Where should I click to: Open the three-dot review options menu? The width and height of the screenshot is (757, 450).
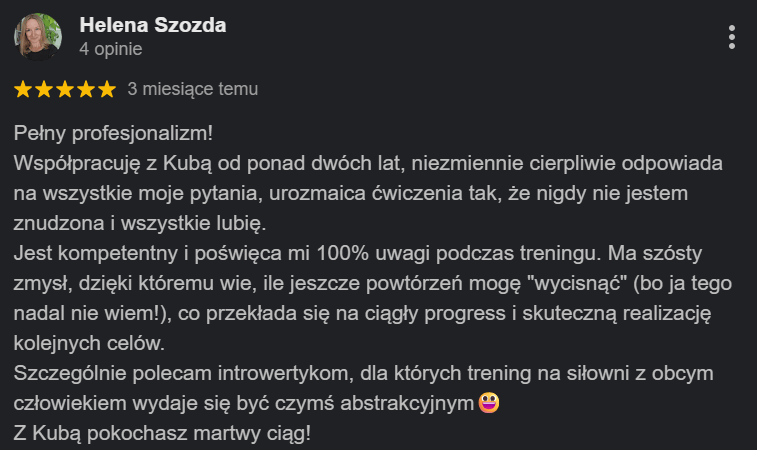click(732, 37)
